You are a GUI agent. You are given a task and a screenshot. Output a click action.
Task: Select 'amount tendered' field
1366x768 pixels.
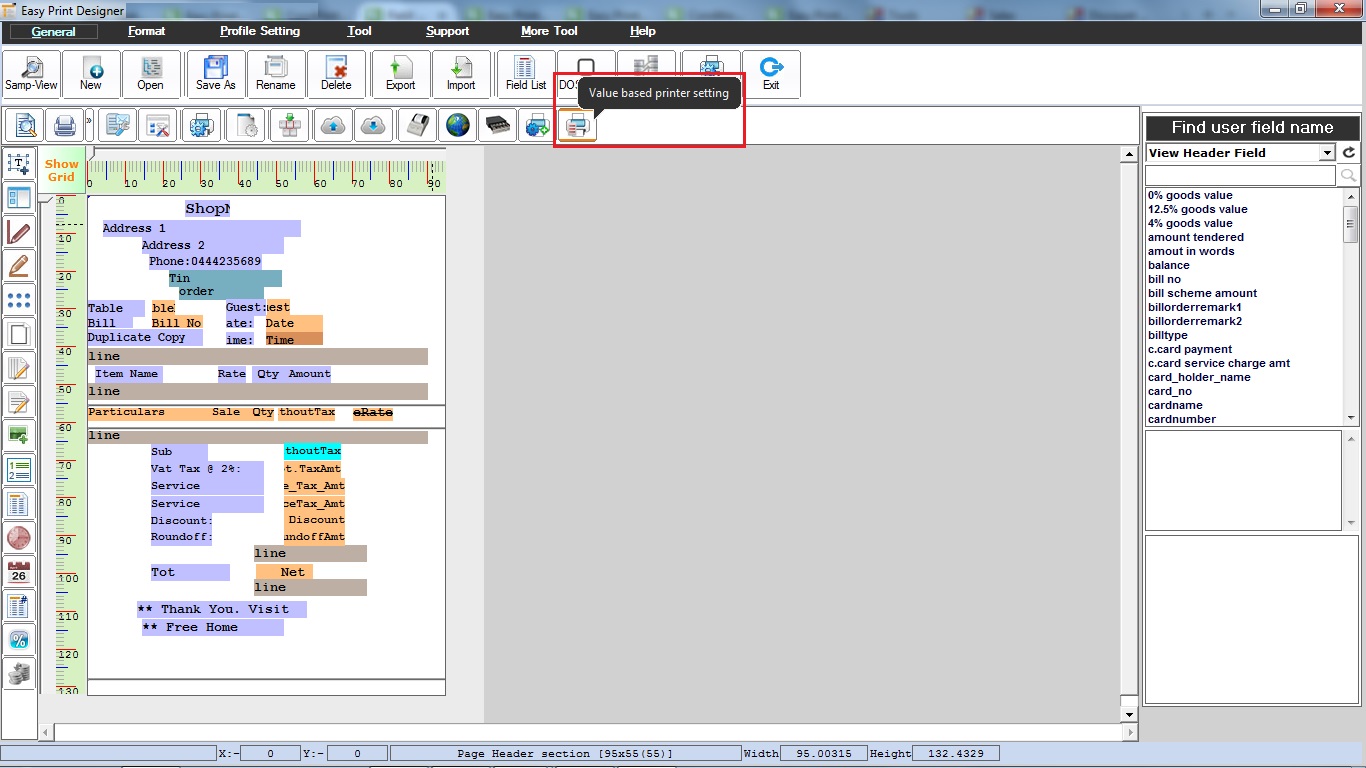click(1196, 237)
